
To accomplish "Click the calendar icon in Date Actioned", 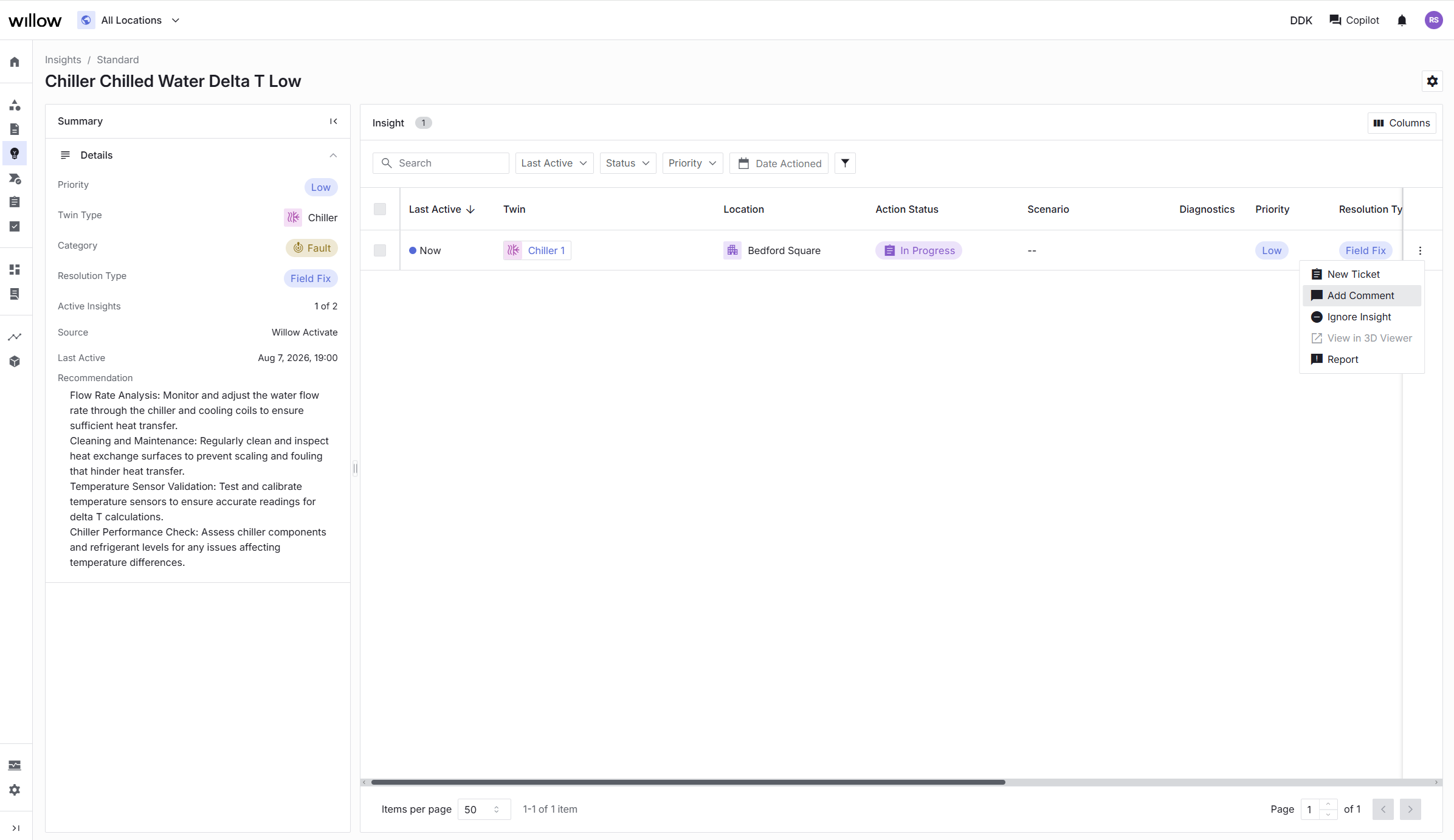I will pyautogui.click(x=743, y=164).
